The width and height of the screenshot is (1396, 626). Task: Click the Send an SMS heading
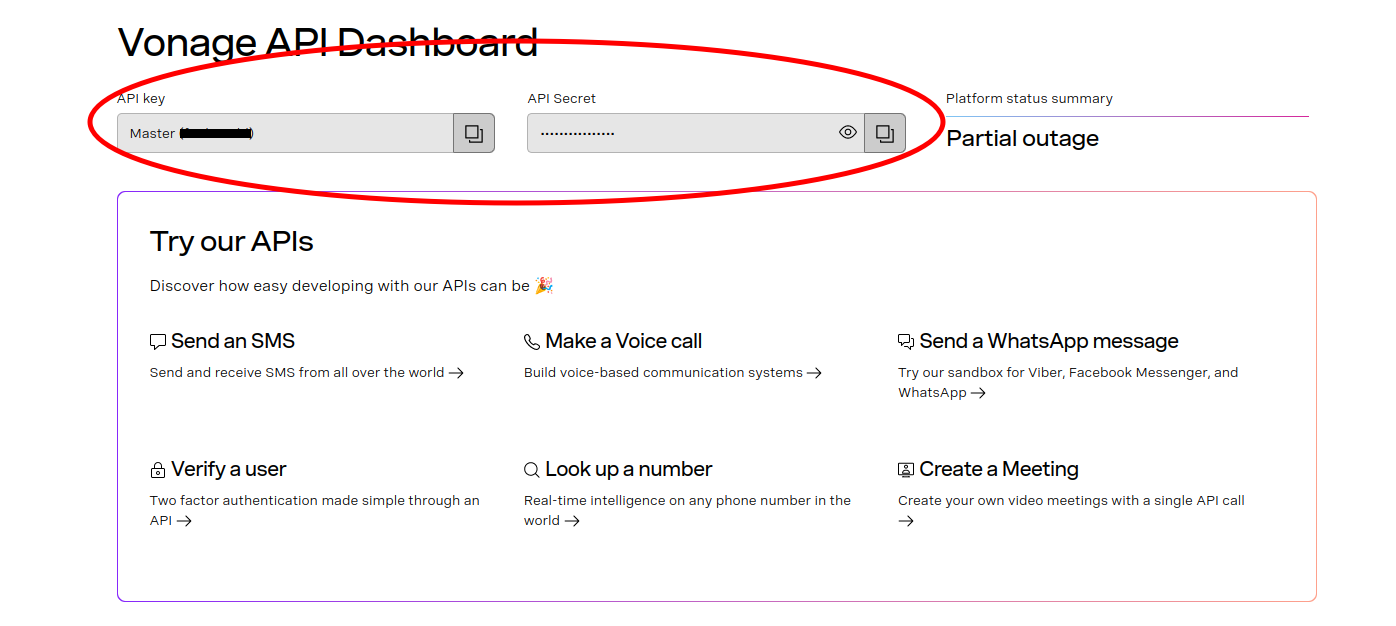tap(233, 341)
